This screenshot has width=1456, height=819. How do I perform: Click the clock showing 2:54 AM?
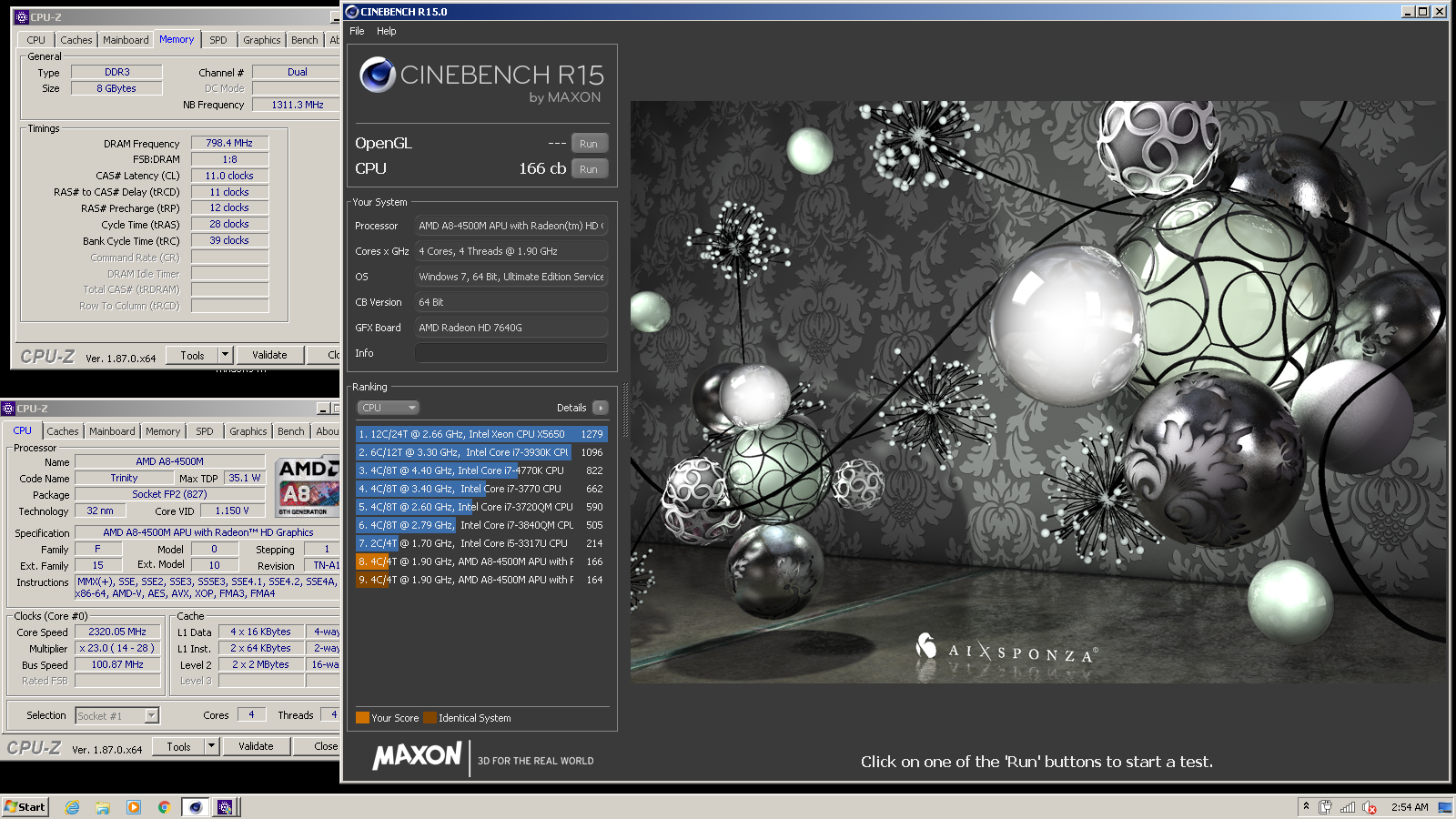[1410, 807]
